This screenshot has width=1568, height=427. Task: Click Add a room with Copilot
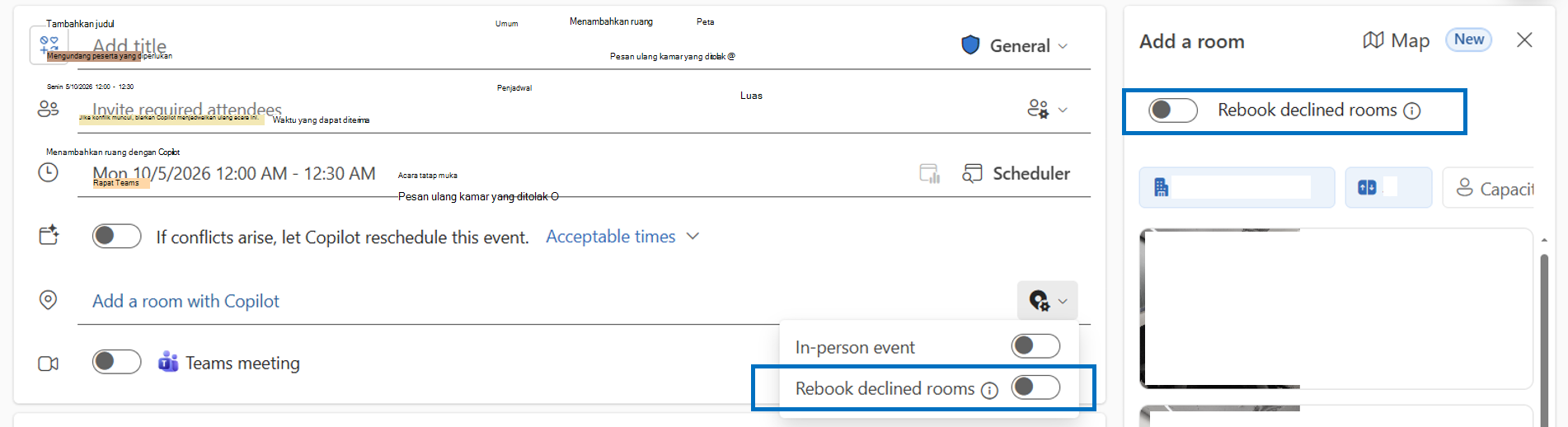pos(185,301)
